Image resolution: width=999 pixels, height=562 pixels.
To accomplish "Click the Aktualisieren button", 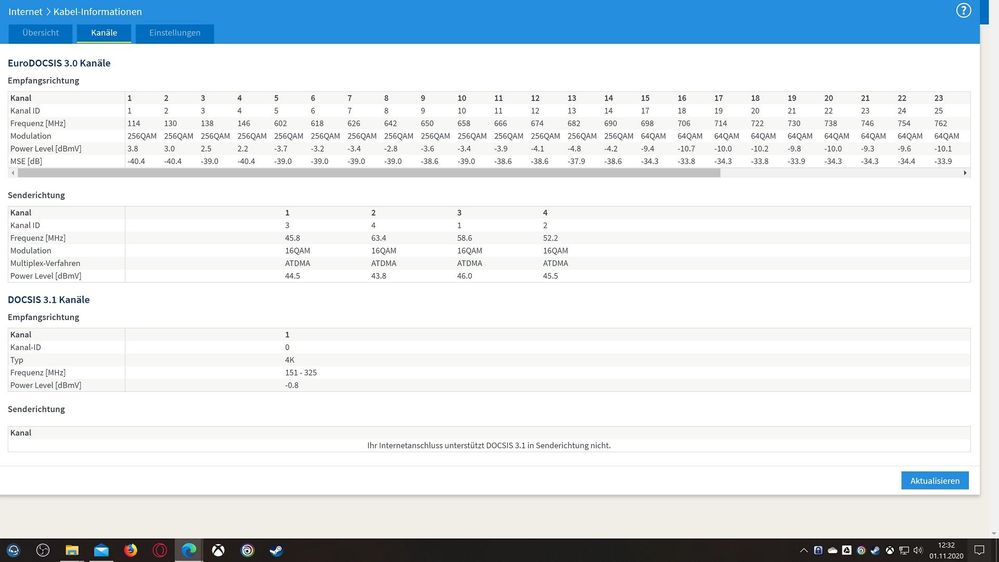I will tap(935, 480).
